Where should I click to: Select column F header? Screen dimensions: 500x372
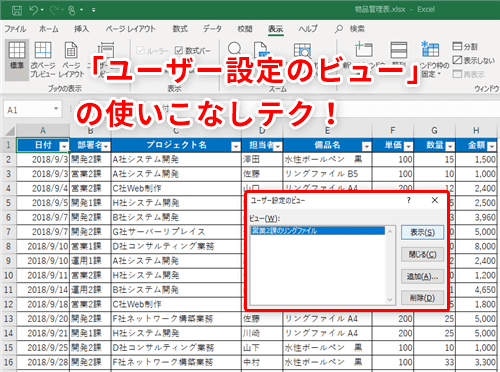coord(393,130)
